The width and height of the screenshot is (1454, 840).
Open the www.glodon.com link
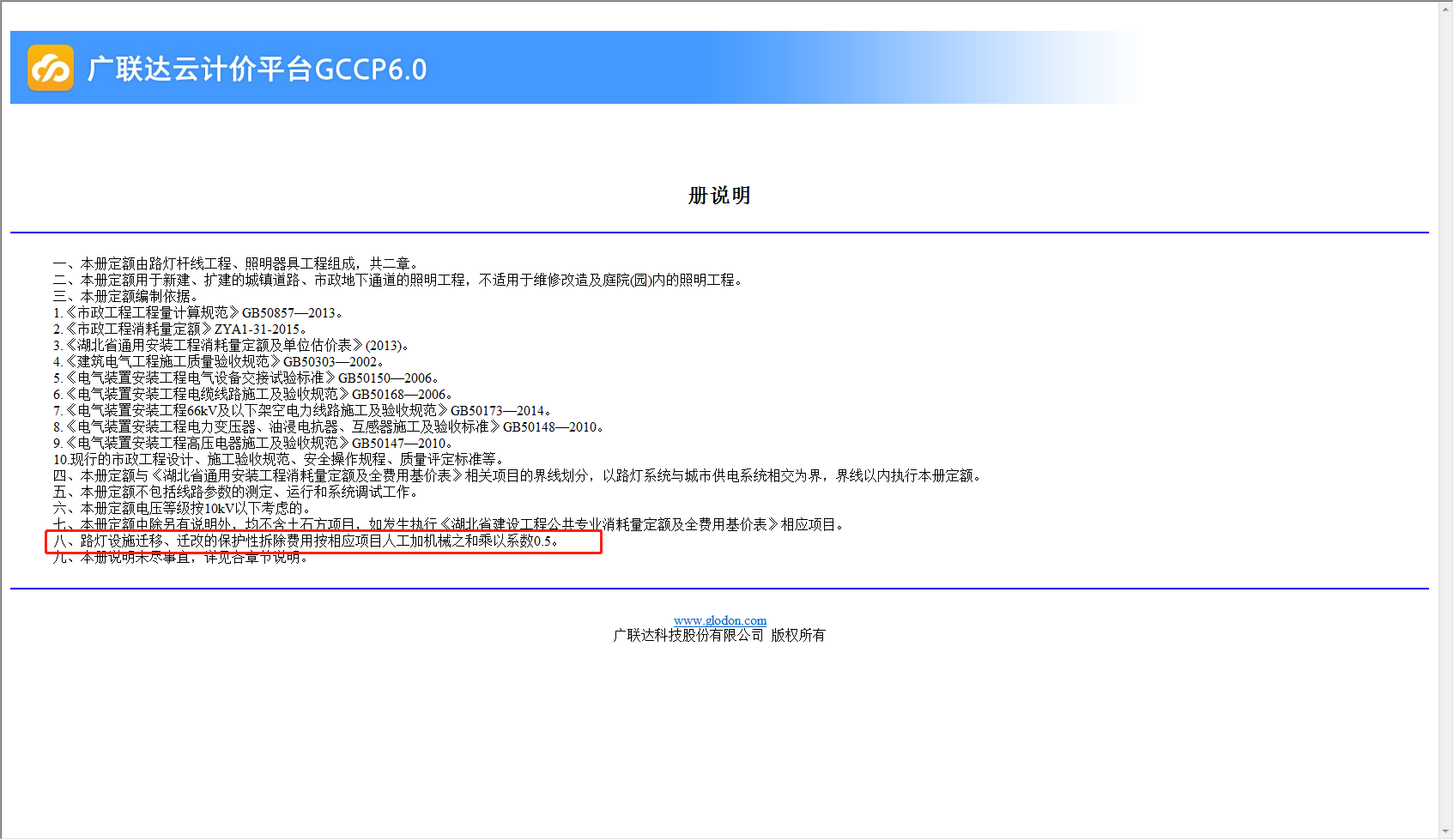[720, 620]
